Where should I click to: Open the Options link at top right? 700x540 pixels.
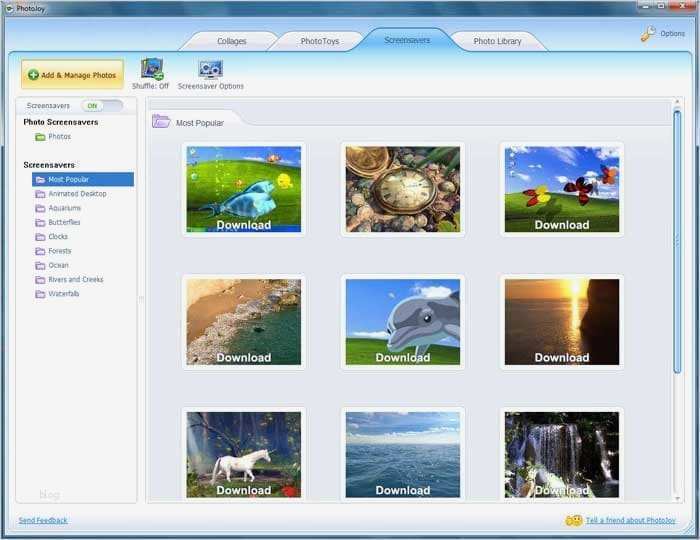(672, 33)
